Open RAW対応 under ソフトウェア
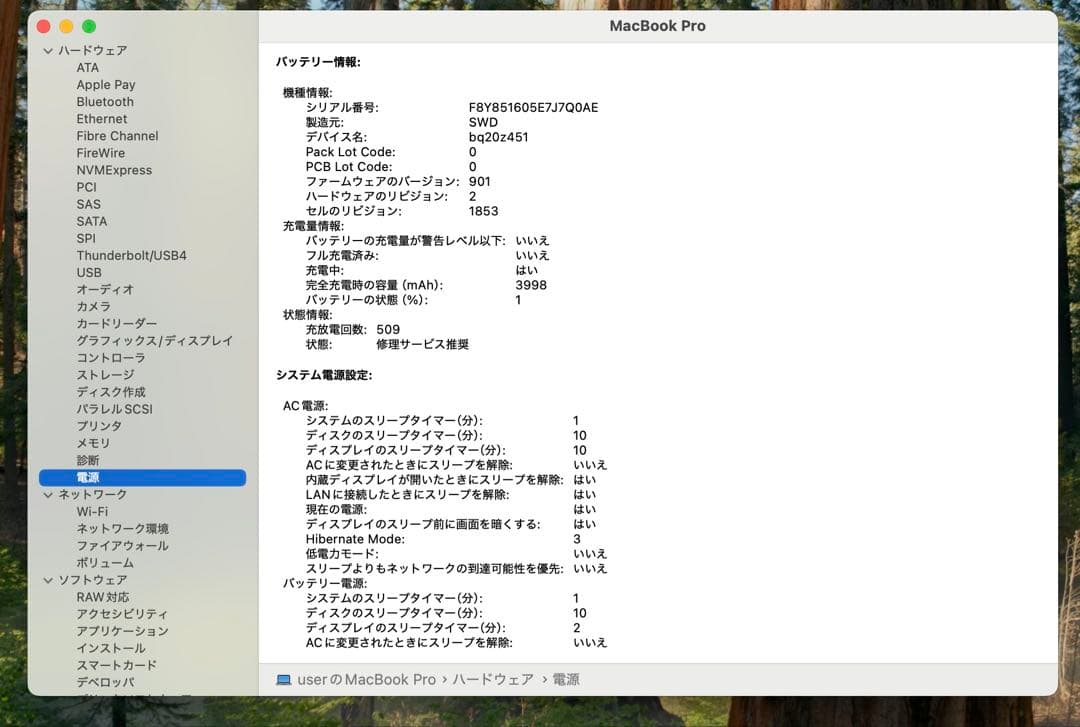The width and height of the screenshot is (1080, 727). click(103, 597)
